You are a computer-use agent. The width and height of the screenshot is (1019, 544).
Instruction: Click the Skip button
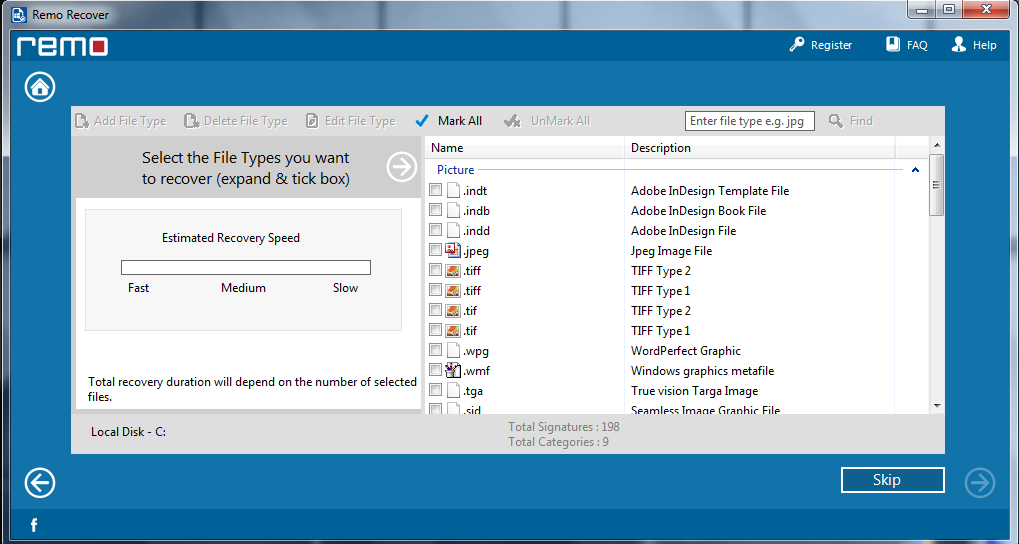coord(892,480)
